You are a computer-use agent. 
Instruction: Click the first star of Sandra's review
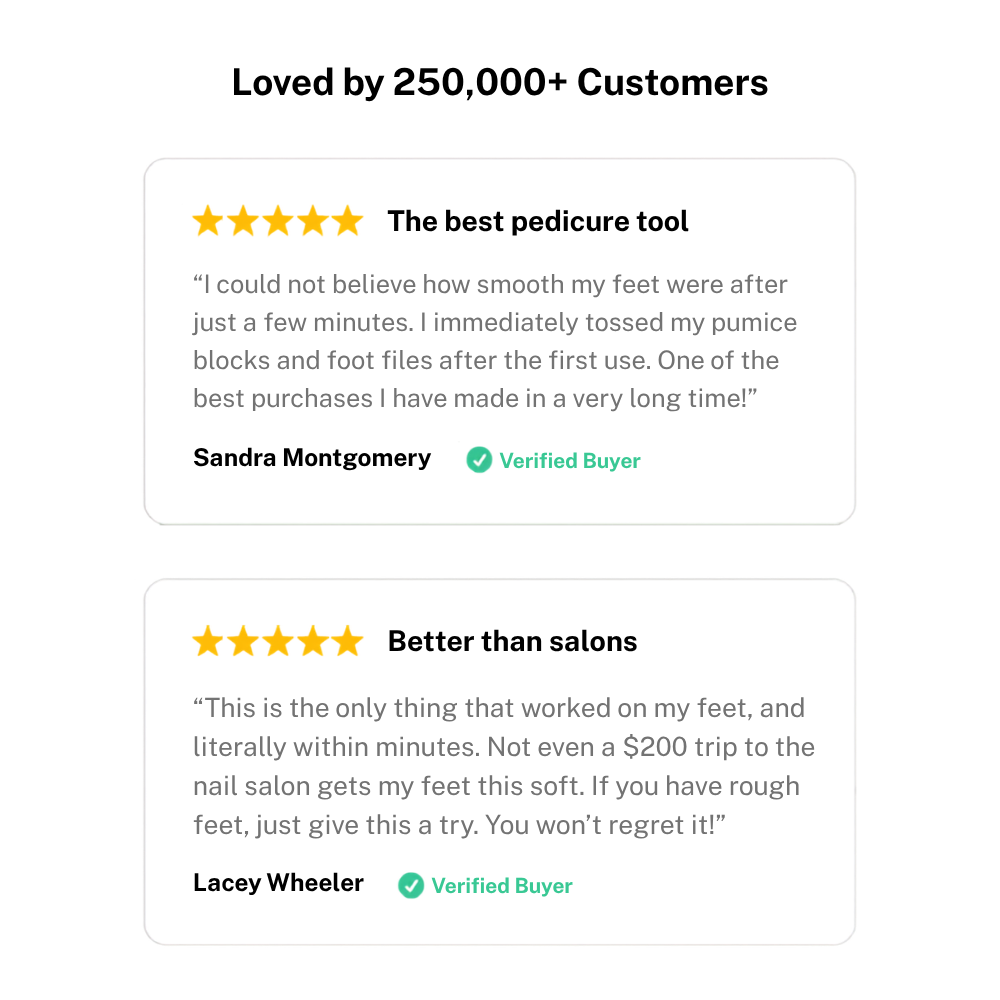click(x=209, y=221)
